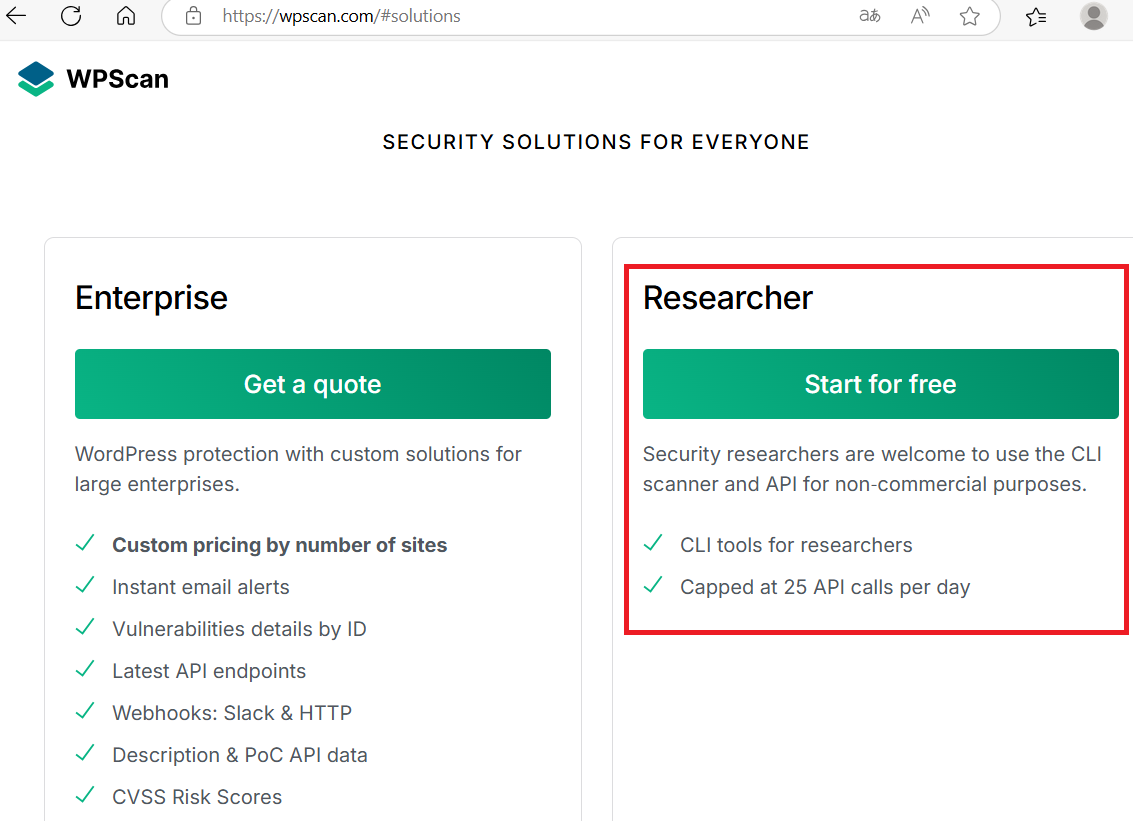The width and height of the screenshot is (1133, 821).
Task: Click the Webhooks: Slack & HTTP feature text
Action: pyautogui.click(x=232, y=713)
